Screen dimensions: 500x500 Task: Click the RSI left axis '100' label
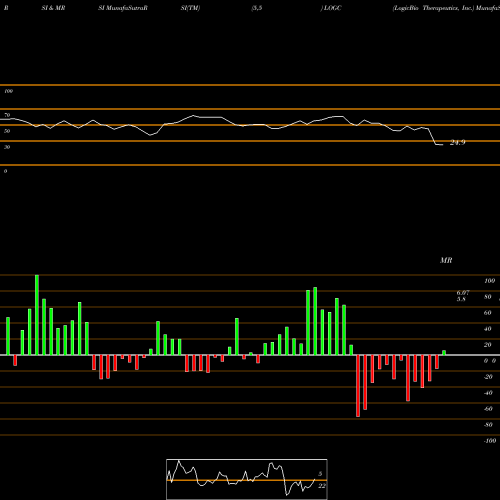tap(8, 91)
